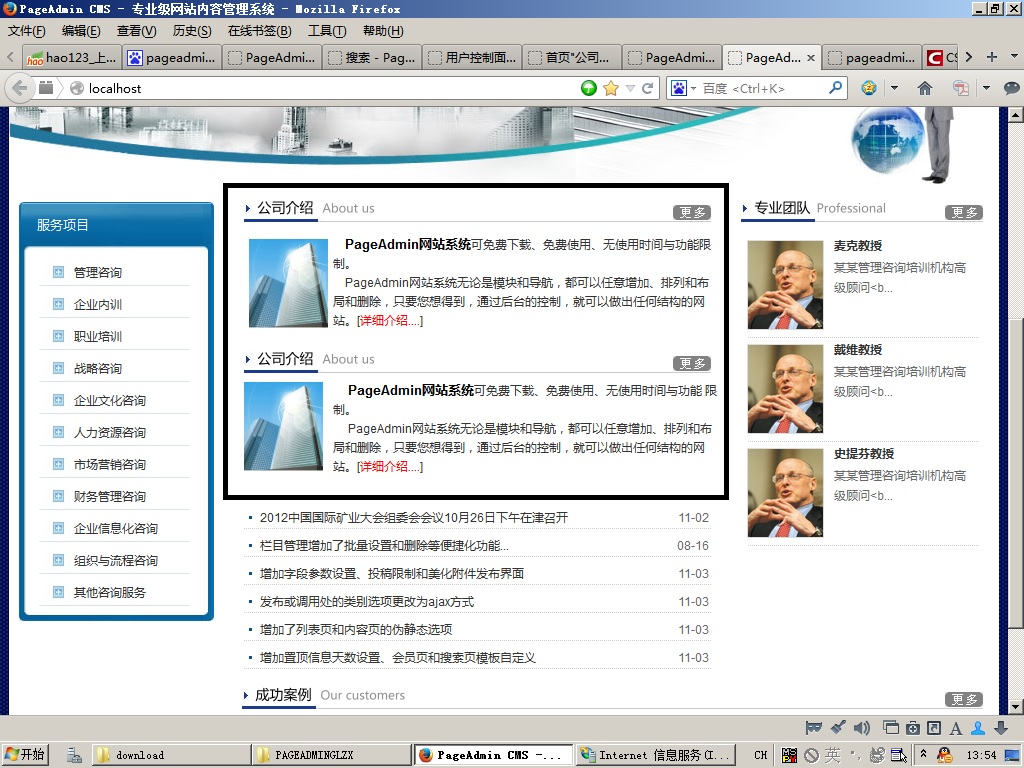Screen dimensions: 1024x768
Task: Click the mask icon in the add-on bar
Action: click(814, 728)
